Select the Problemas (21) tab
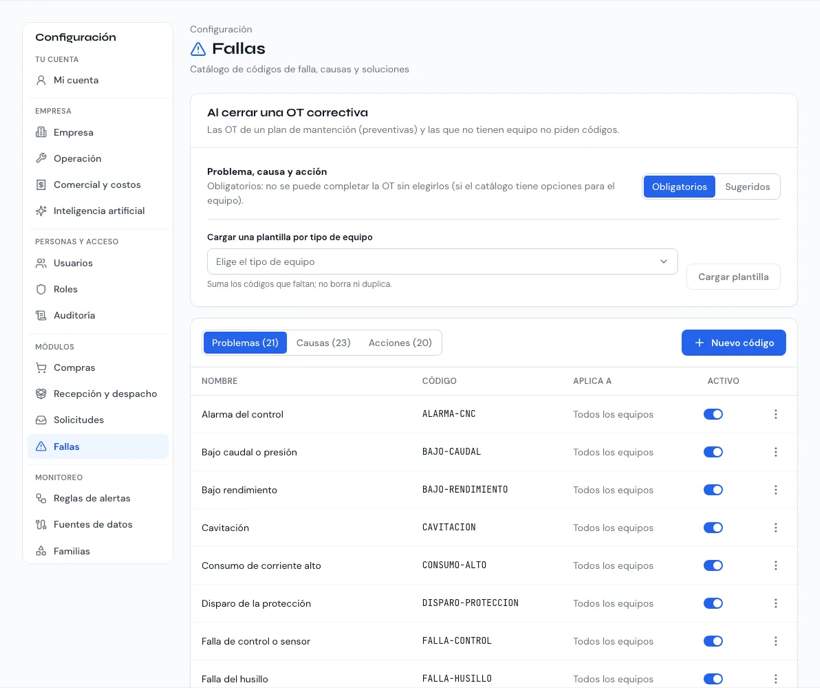Viewport: 820px width, 688px height. [245, 342]
